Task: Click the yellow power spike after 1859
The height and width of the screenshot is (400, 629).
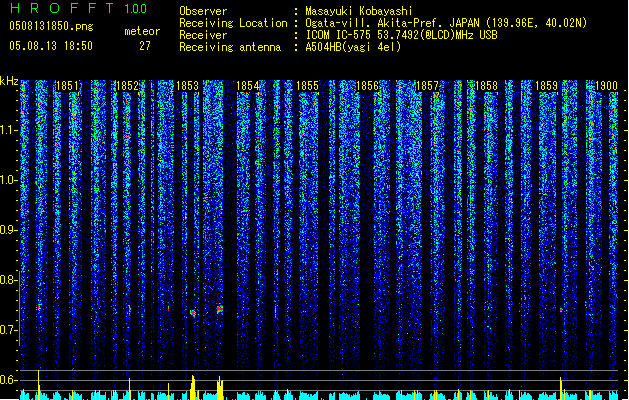Action: coord(561,388)
